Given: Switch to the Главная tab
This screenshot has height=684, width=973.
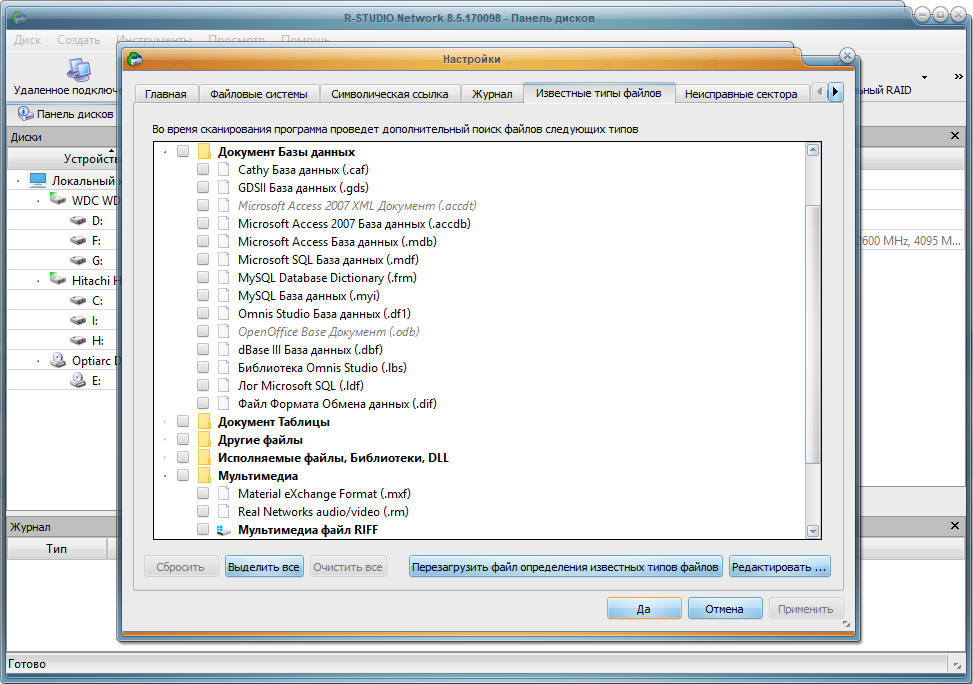Looking at the screenshot, I should pos(166,94).
